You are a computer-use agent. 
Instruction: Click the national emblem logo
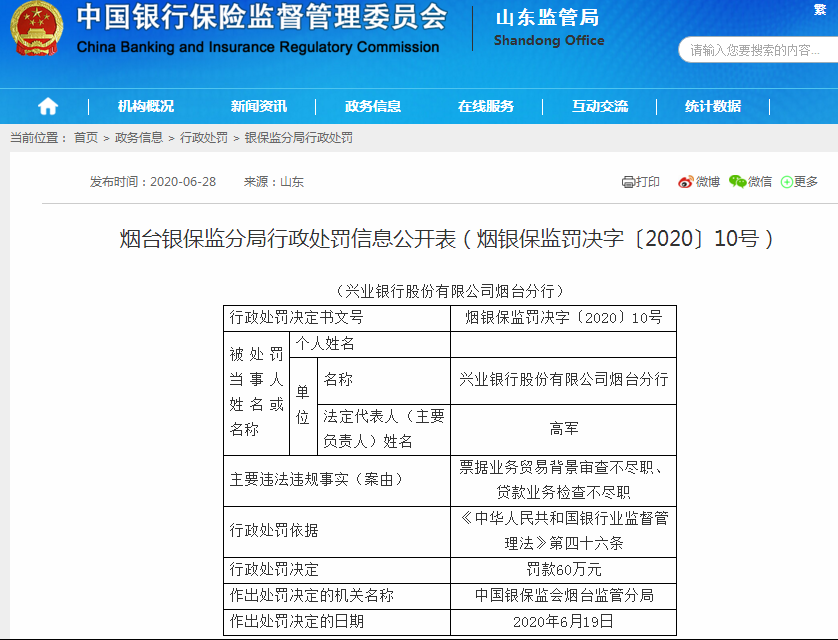coord(36,30)
